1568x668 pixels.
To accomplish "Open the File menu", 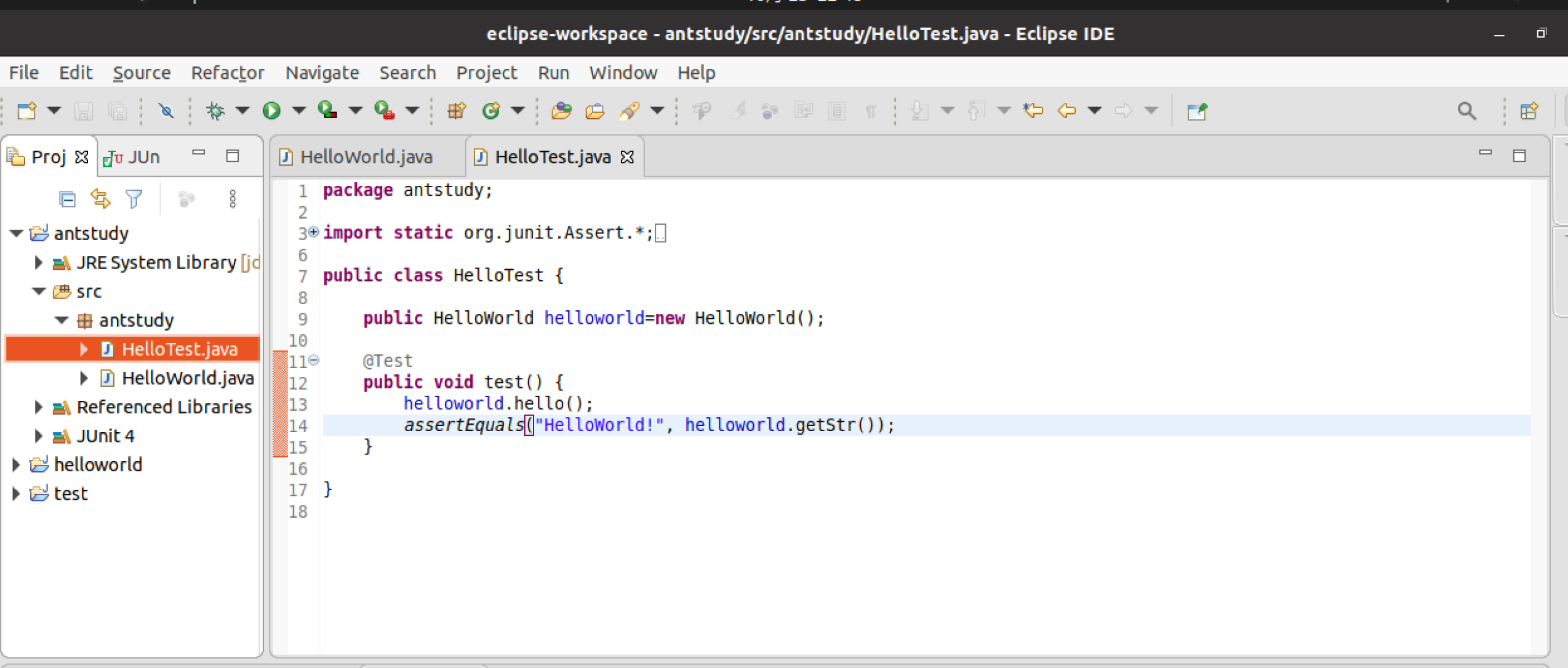I will coord(24,73).
